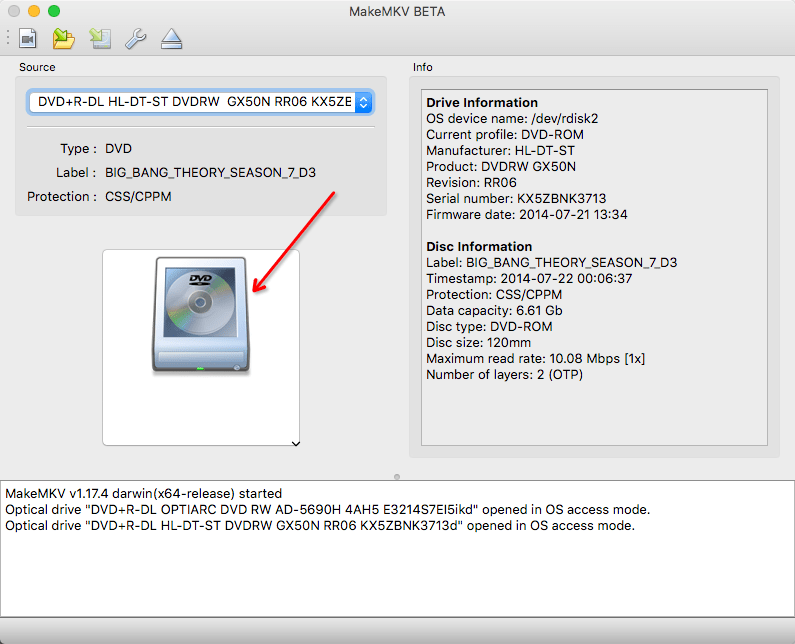The image size is (795, 644).
Task: Click the splitter handle above the log
Action: [397, 476]
